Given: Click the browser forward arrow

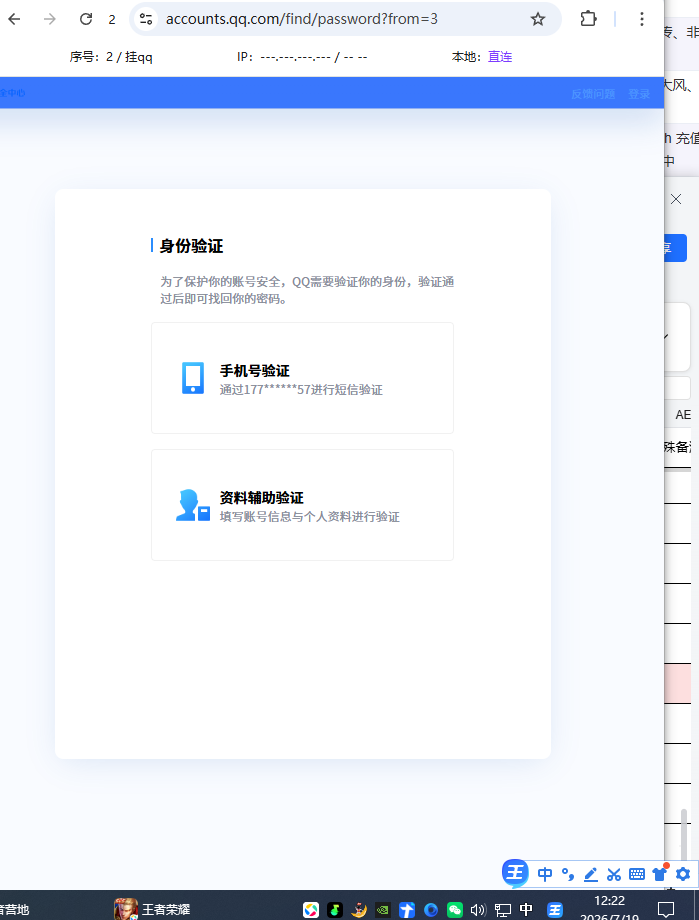Looking at the screenshot, I should [x=50, y=19].
